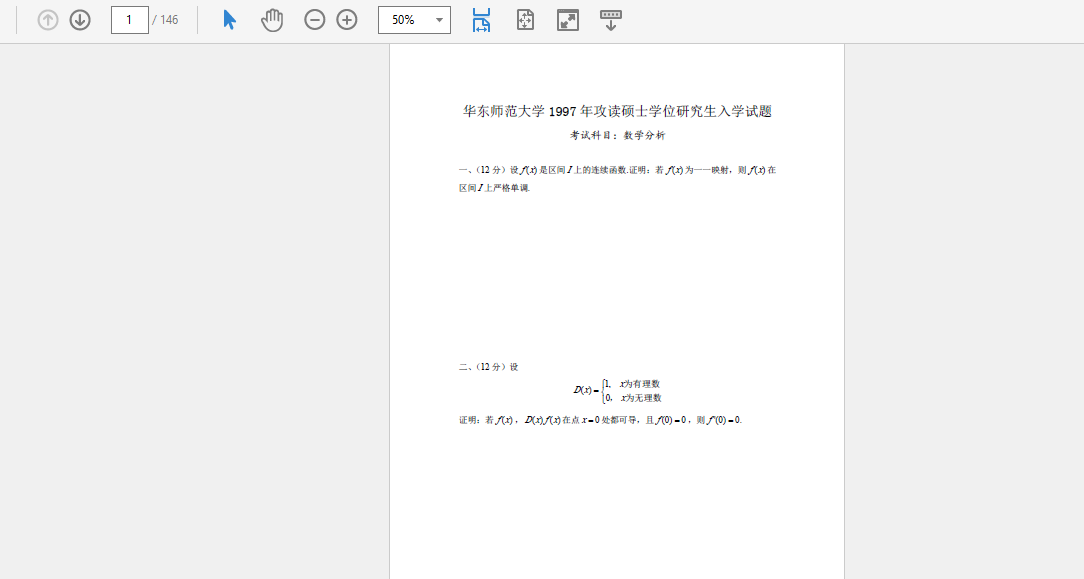Zoom out with the minus button
This screenshot has width=1084, height=579.
click(x=315, y=20)
